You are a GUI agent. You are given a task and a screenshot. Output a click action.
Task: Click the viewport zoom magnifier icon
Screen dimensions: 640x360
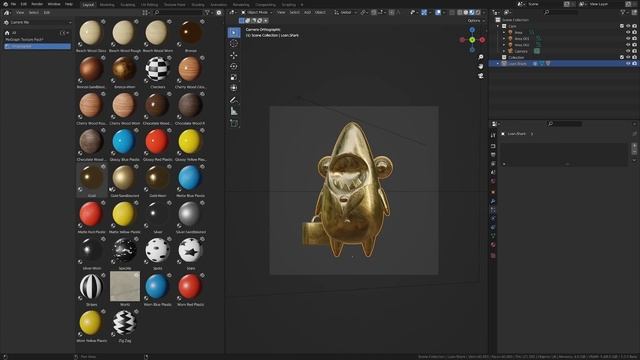coord(481,57)
